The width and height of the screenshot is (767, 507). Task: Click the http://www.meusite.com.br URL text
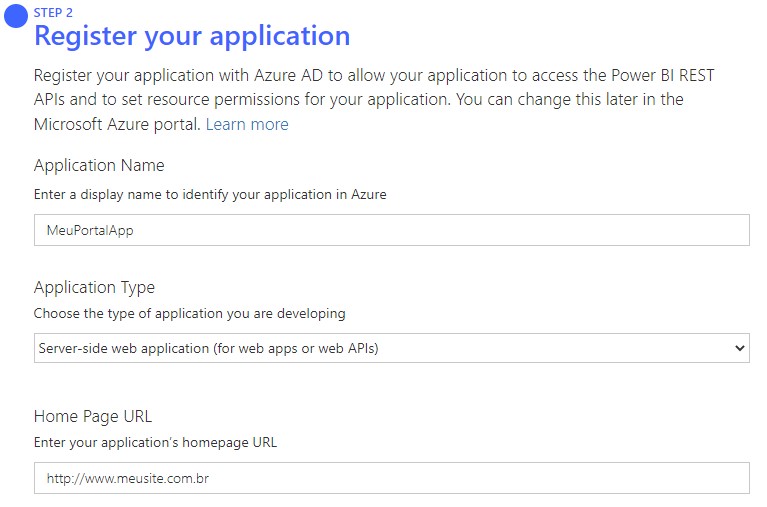[x=127, y=479]
